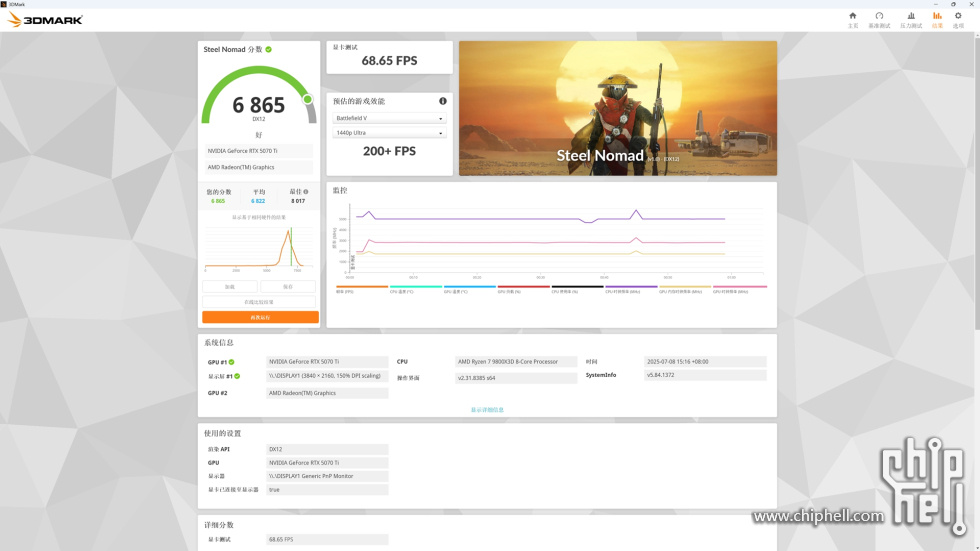
Task: Click the info icon in estimated game performance
Action: click(x=442, y=101)
